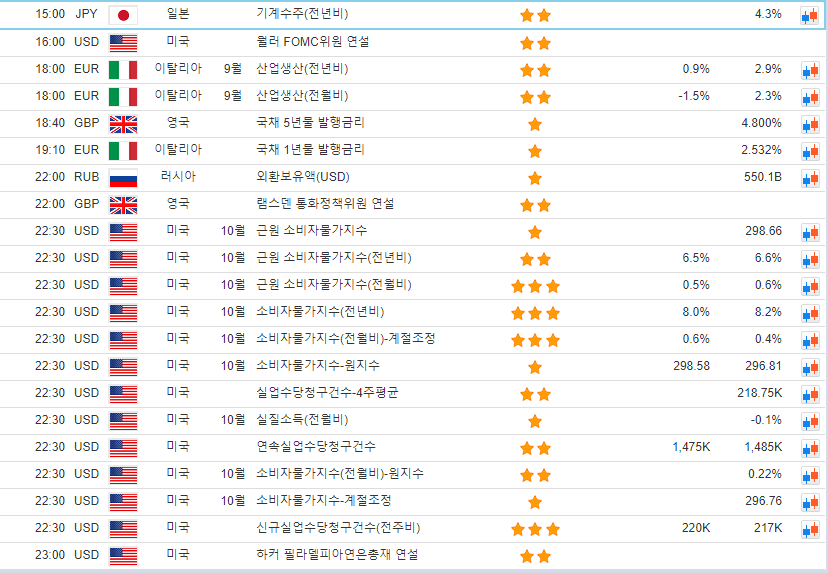Click Russia flag icon in 22:00 row
828x573 pixels.
[123, 178]
